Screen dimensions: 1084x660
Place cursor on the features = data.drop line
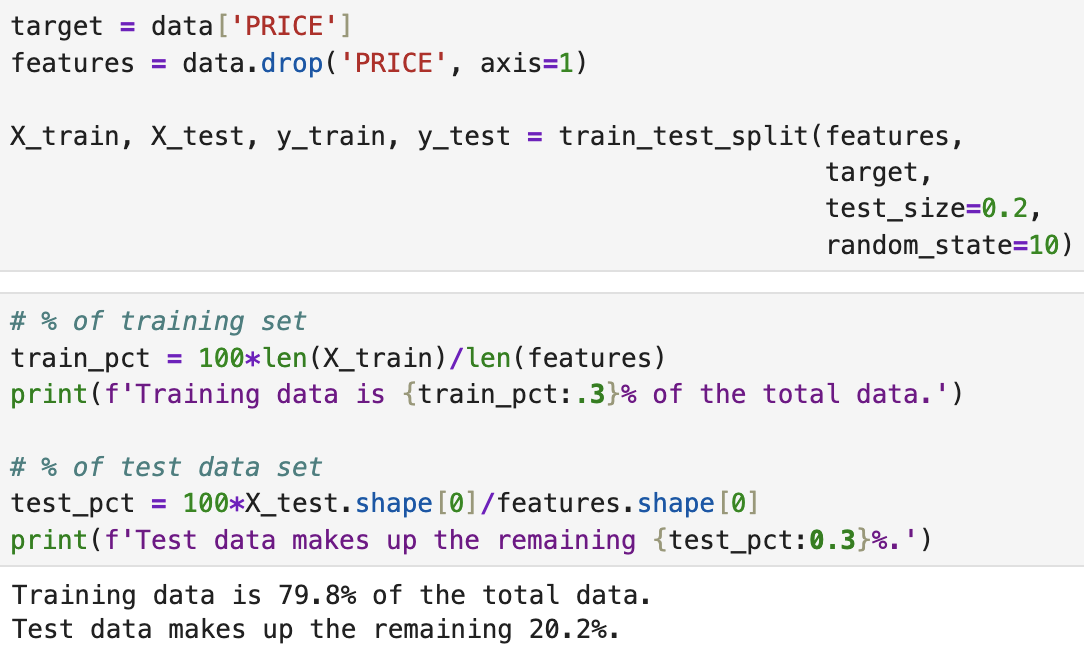297,64
